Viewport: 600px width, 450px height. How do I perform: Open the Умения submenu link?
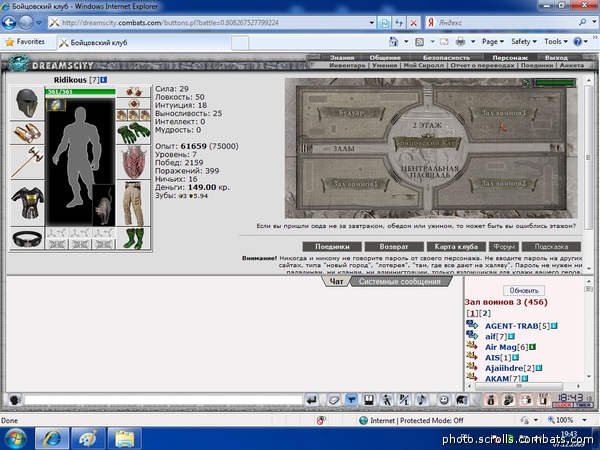coord(385,65)
